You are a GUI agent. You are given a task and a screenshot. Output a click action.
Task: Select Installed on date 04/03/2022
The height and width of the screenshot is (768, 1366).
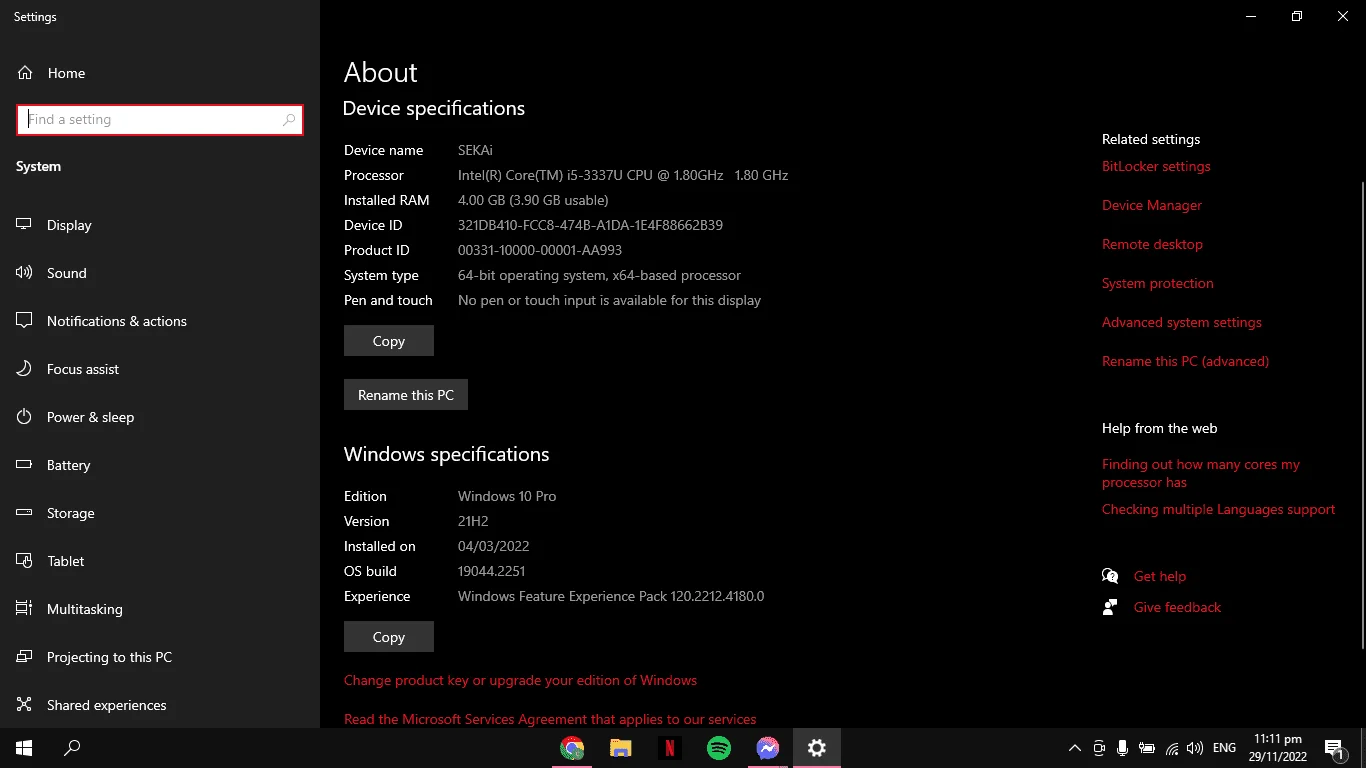tap(494, 546)
